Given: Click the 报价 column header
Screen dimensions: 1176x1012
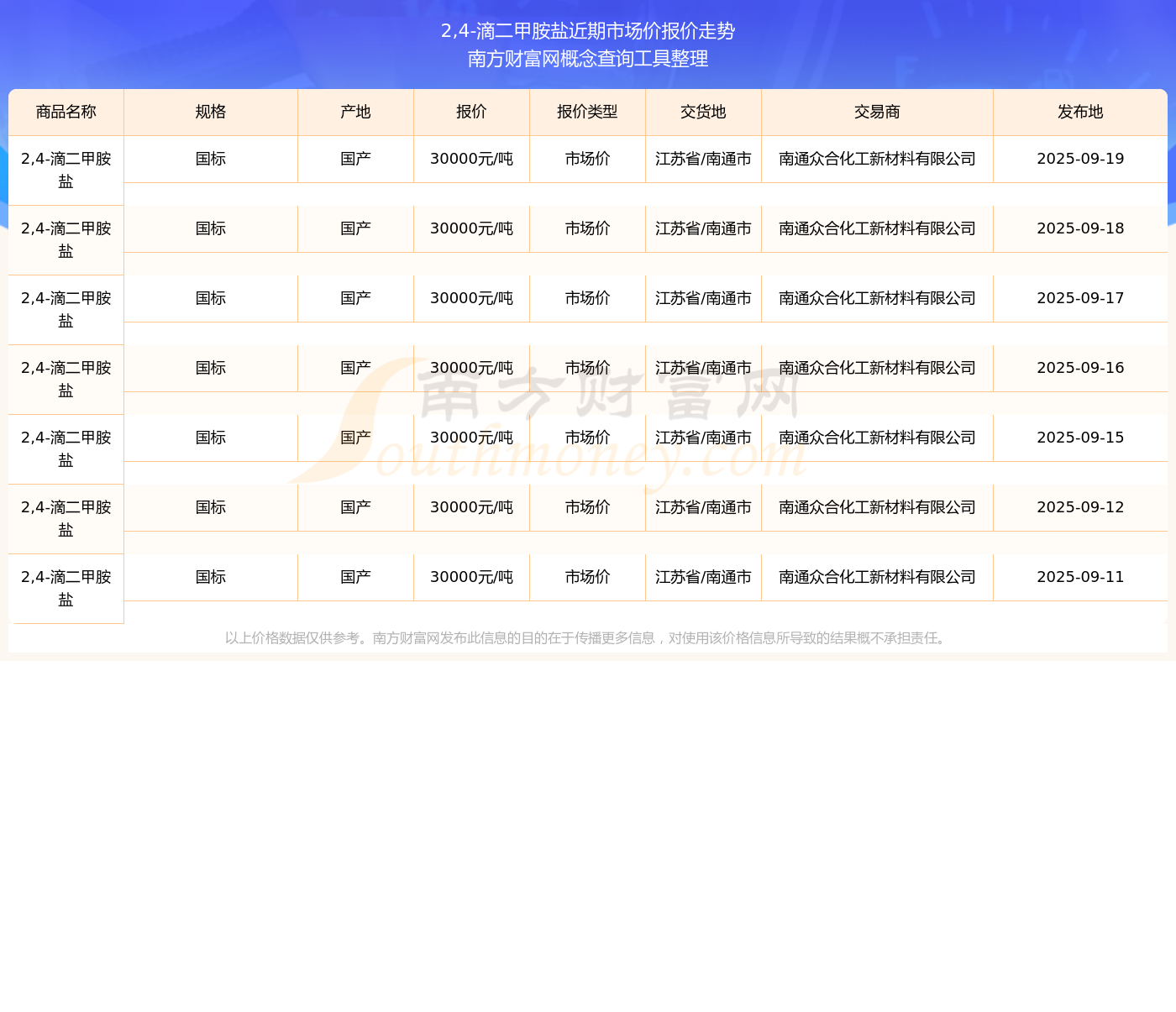Looking at the screenshot, I should coord(471,112).
